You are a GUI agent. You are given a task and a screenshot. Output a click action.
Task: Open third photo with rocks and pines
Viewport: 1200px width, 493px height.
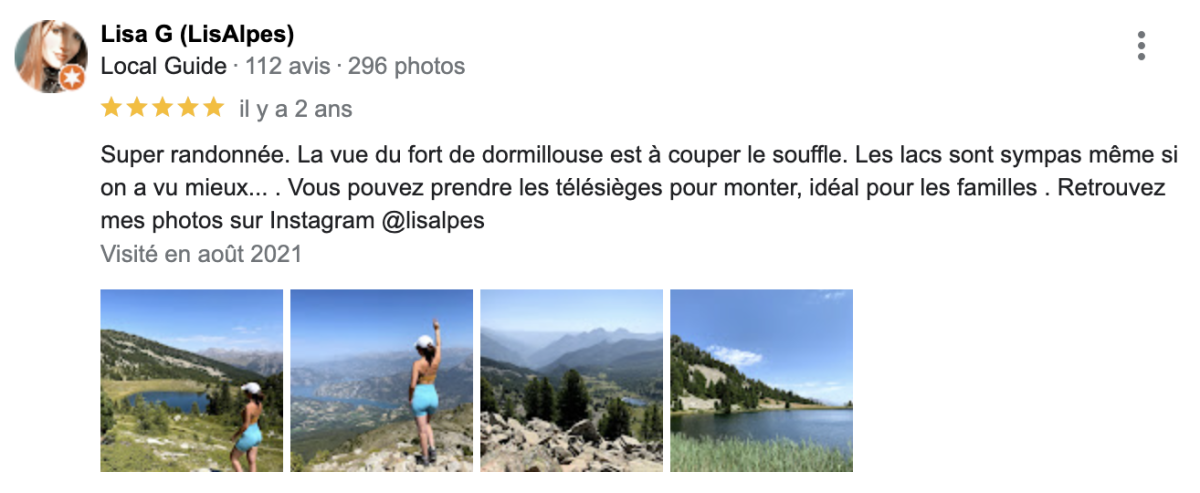click(x=572, y=381)
